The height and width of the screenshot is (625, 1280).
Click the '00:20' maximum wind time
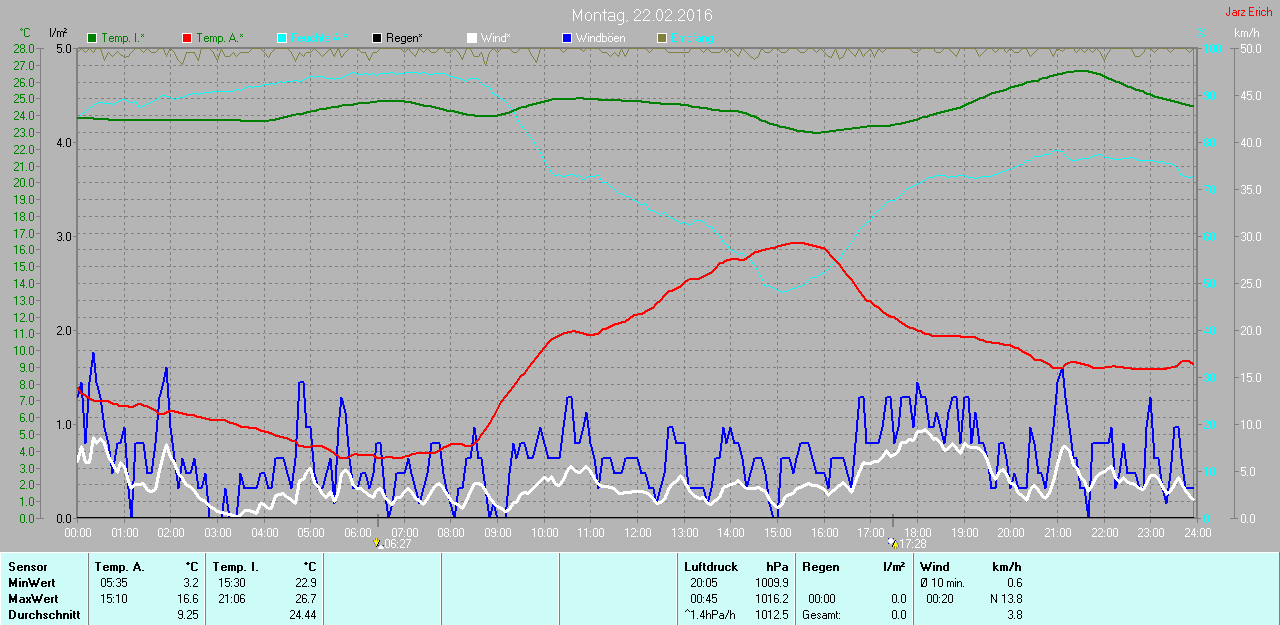coord(940,599)
